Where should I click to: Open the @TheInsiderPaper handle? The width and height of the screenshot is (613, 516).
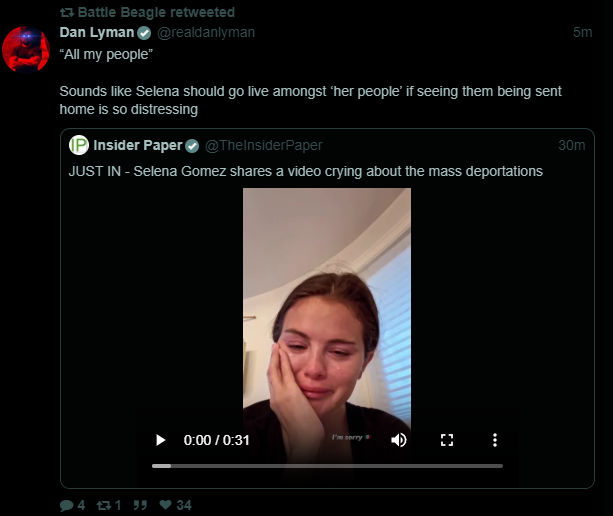point(264,145)
